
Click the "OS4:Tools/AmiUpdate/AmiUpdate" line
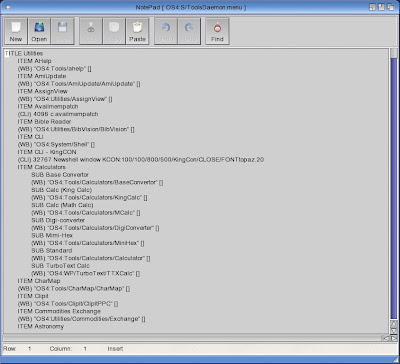79,84
